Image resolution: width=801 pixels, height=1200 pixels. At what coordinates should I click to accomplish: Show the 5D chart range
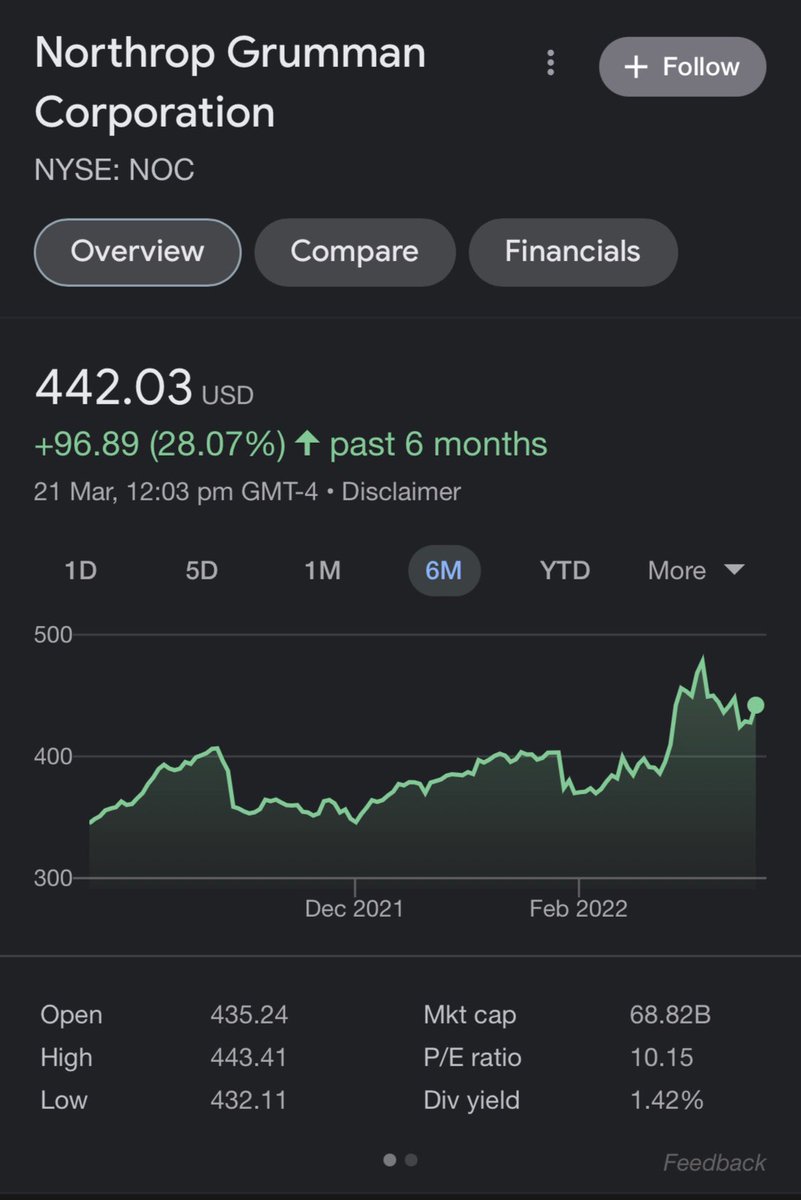point(201,571)
